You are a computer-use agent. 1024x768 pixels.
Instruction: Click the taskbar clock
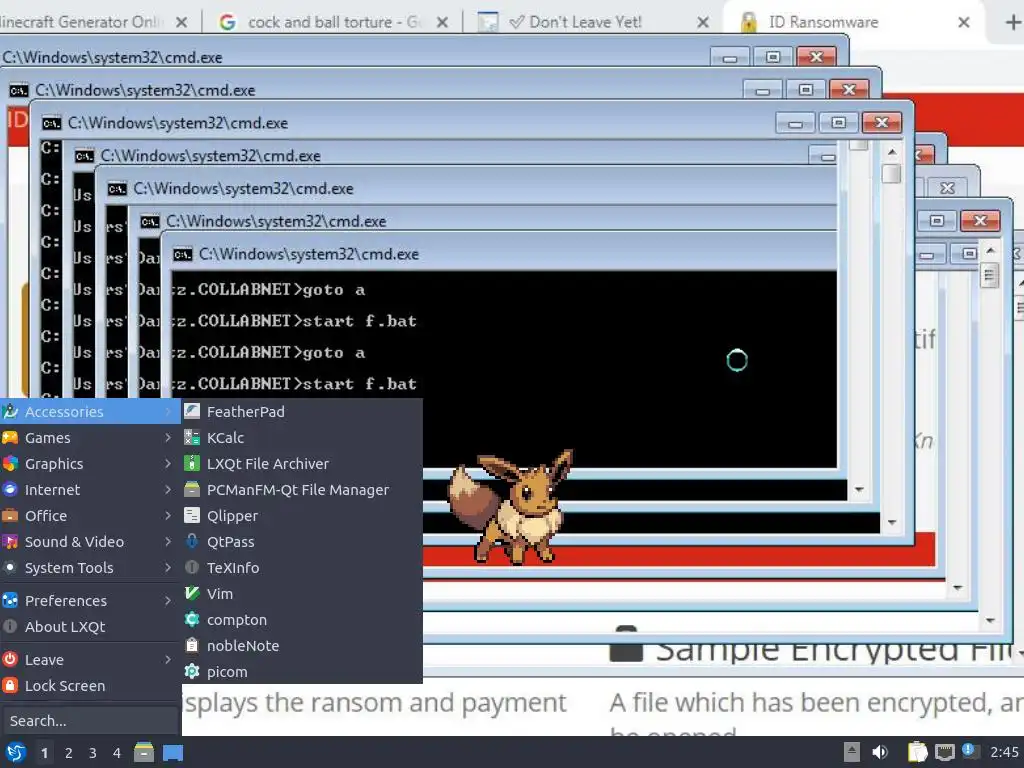tap(1004, 752)
